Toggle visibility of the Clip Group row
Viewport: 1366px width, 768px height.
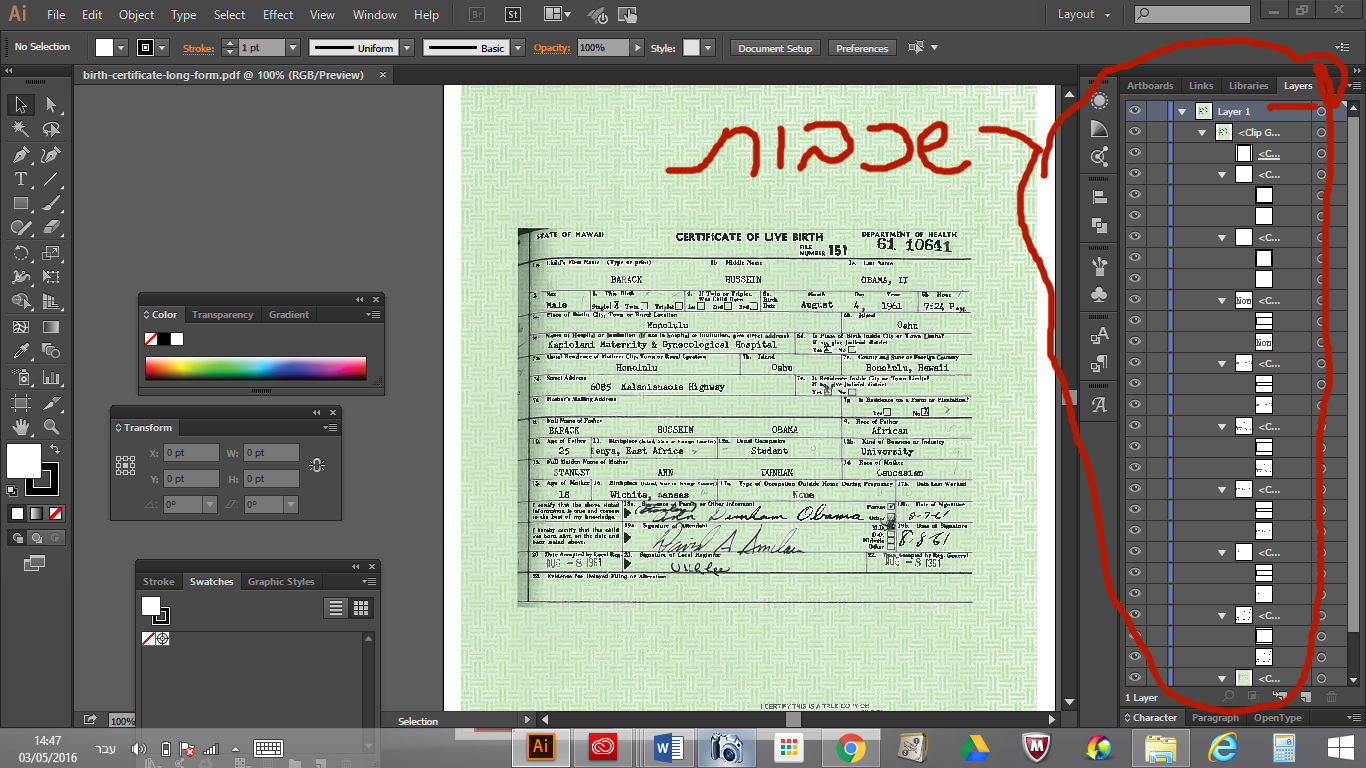[x=1134, y=132]
